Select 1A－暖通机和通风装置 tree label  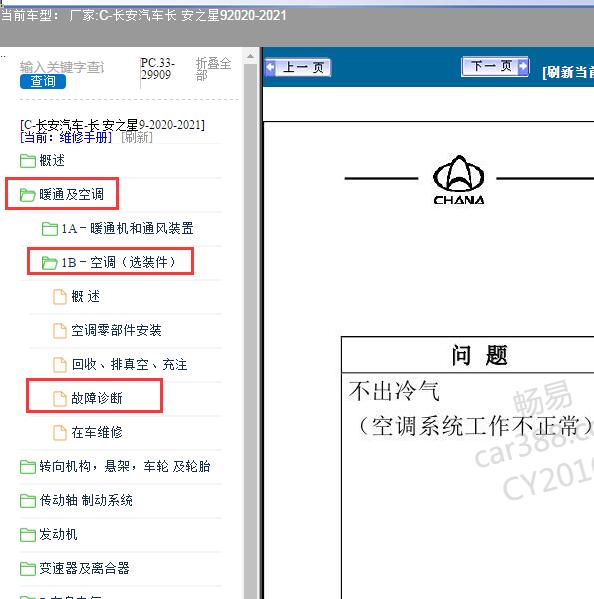click(127, 228)
